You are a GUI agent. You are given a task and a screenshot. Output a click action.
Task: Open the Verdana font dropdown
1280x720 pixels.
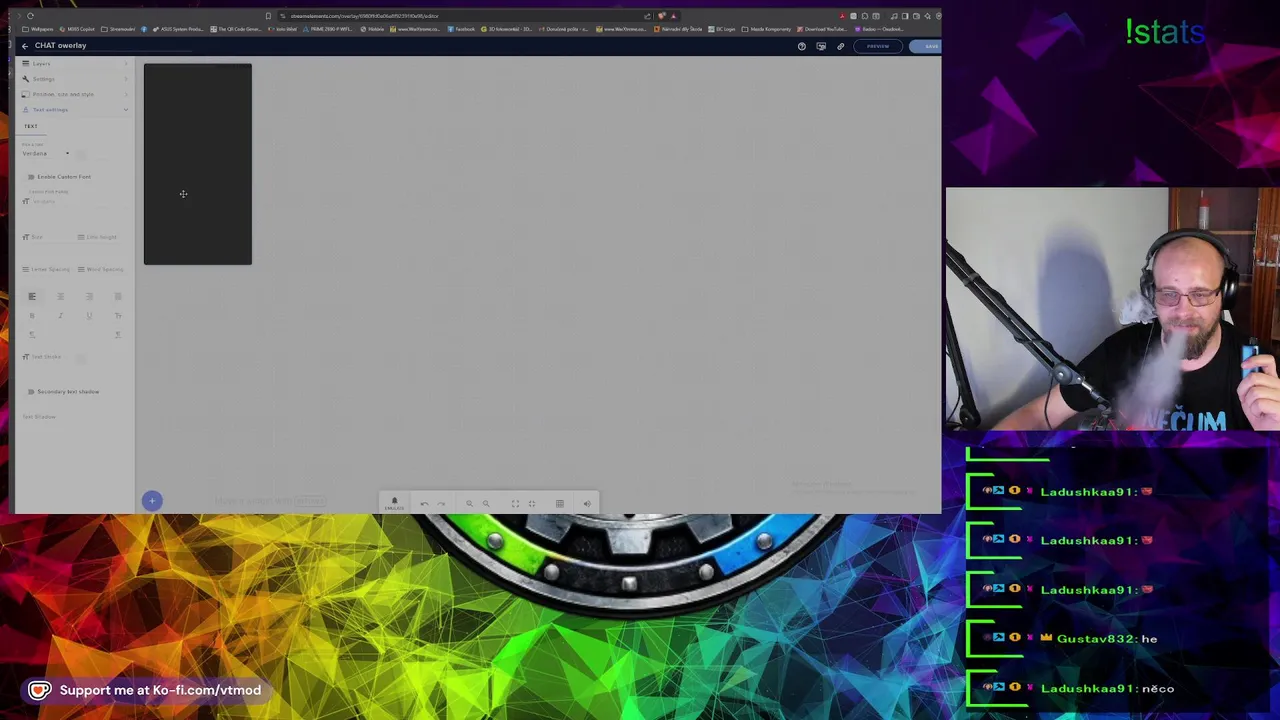(x=46, y=153)
